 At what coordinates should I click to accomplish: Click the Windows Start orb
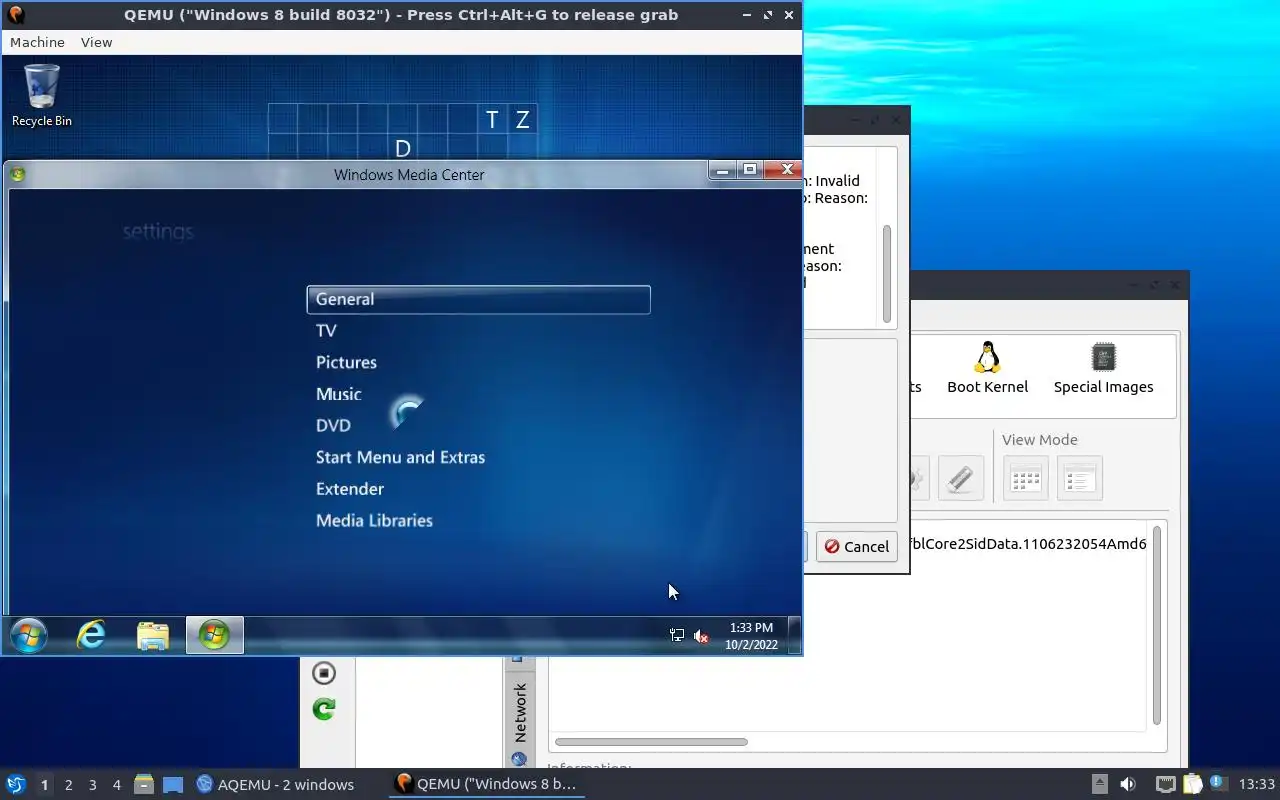point(28,635)
